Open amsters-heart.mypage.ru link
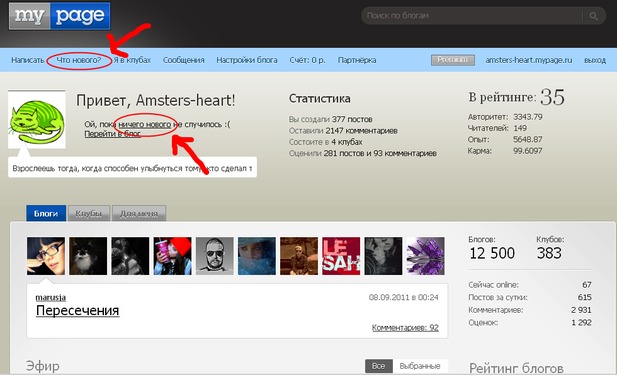Image resolution: width=617 pixels, height=375 pixels. pos(528,60)
